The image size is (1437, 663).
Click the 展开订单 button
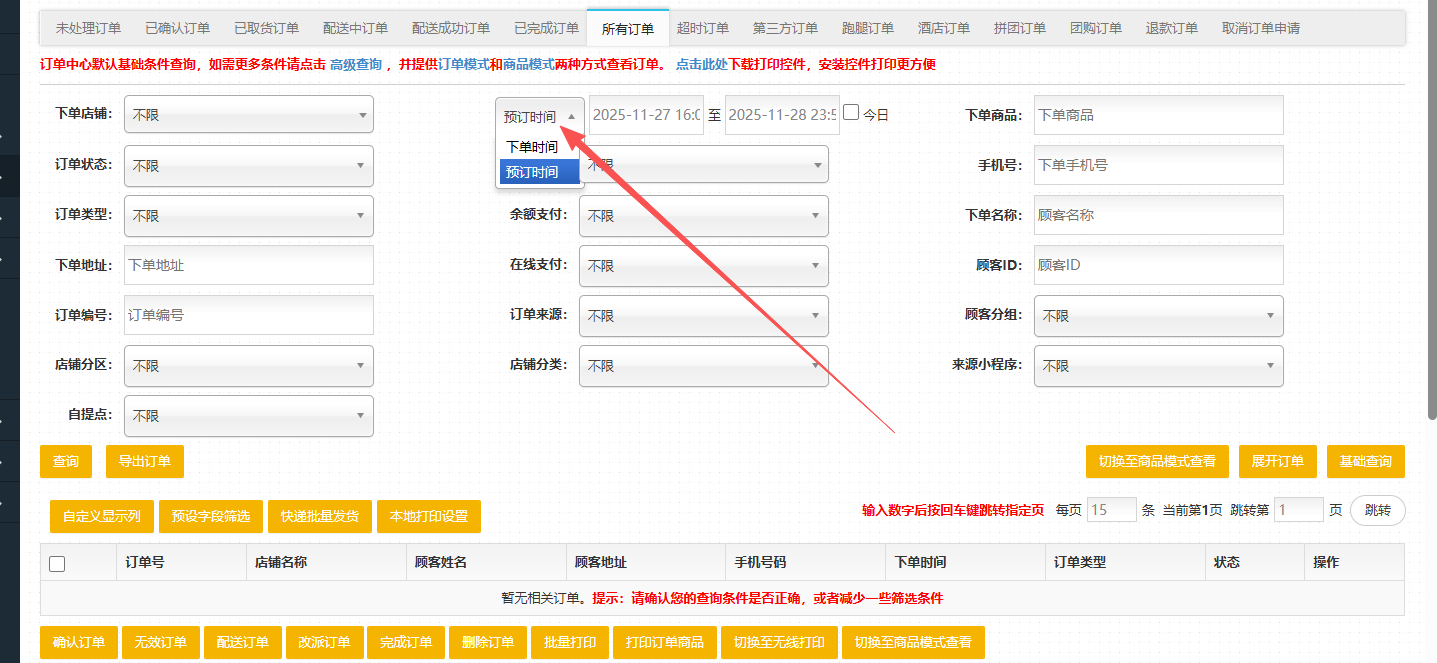tap(1278, 461)
